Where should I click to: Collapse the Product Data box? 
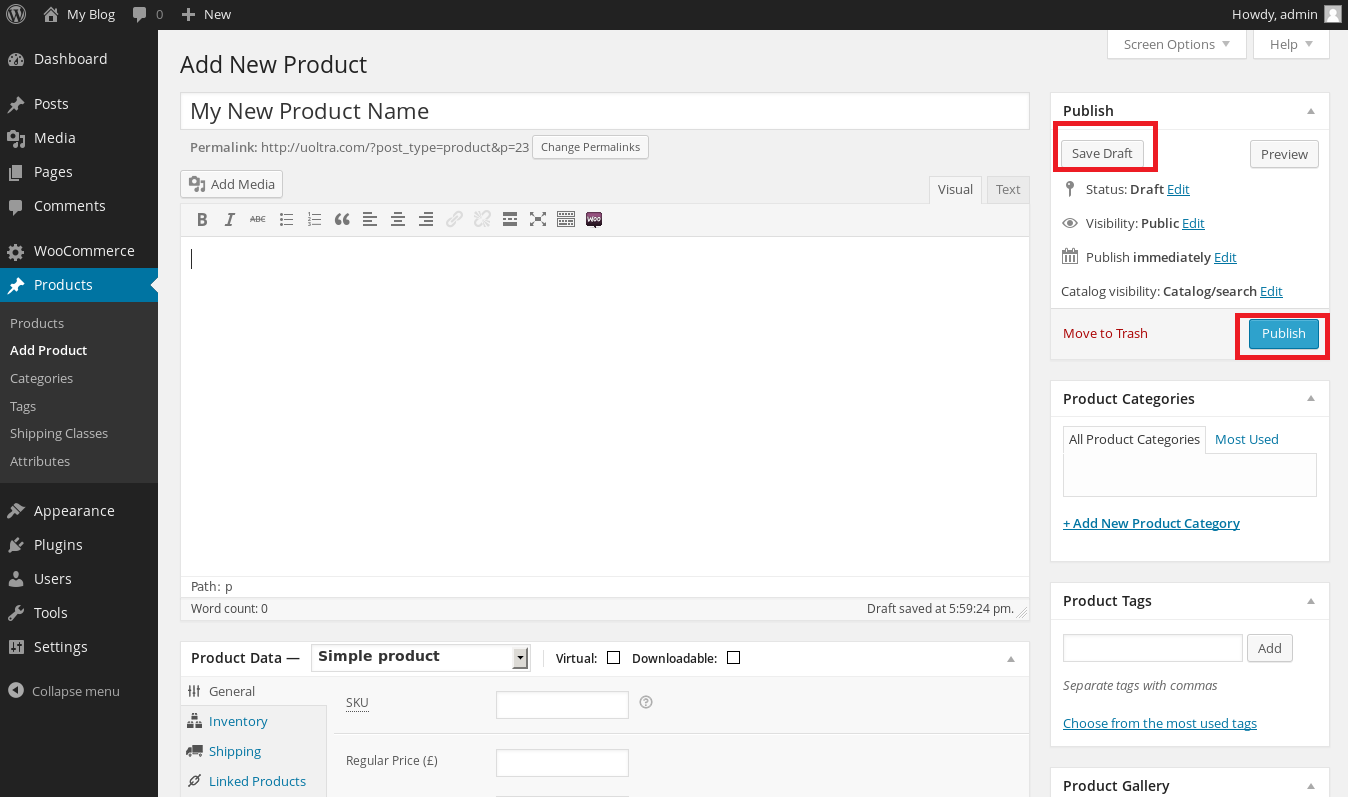[1011, 658]
